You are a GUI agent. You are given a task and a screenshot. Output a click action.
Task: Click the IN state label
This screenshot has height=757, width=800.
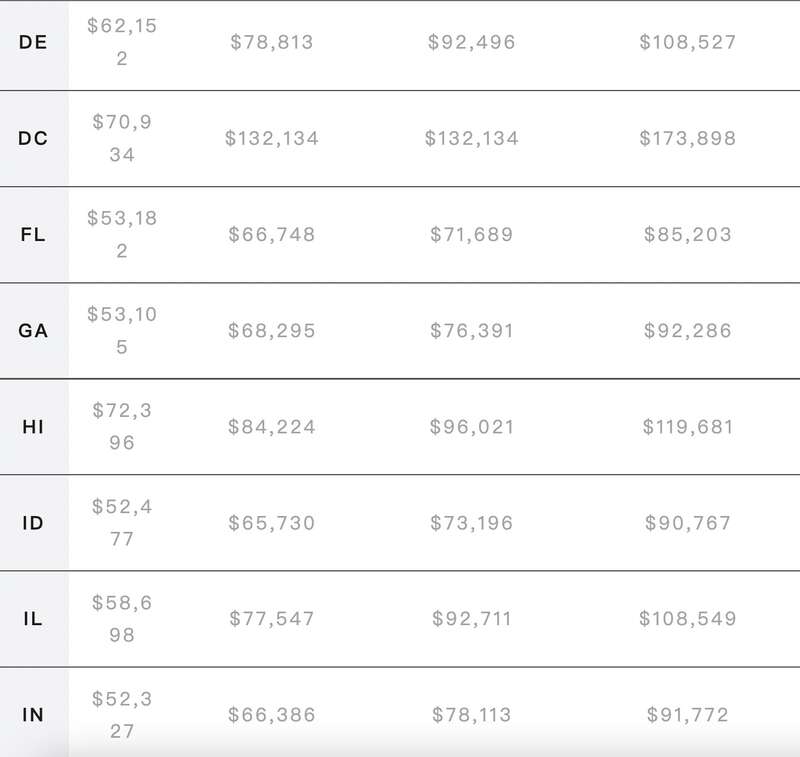point(33,715)
